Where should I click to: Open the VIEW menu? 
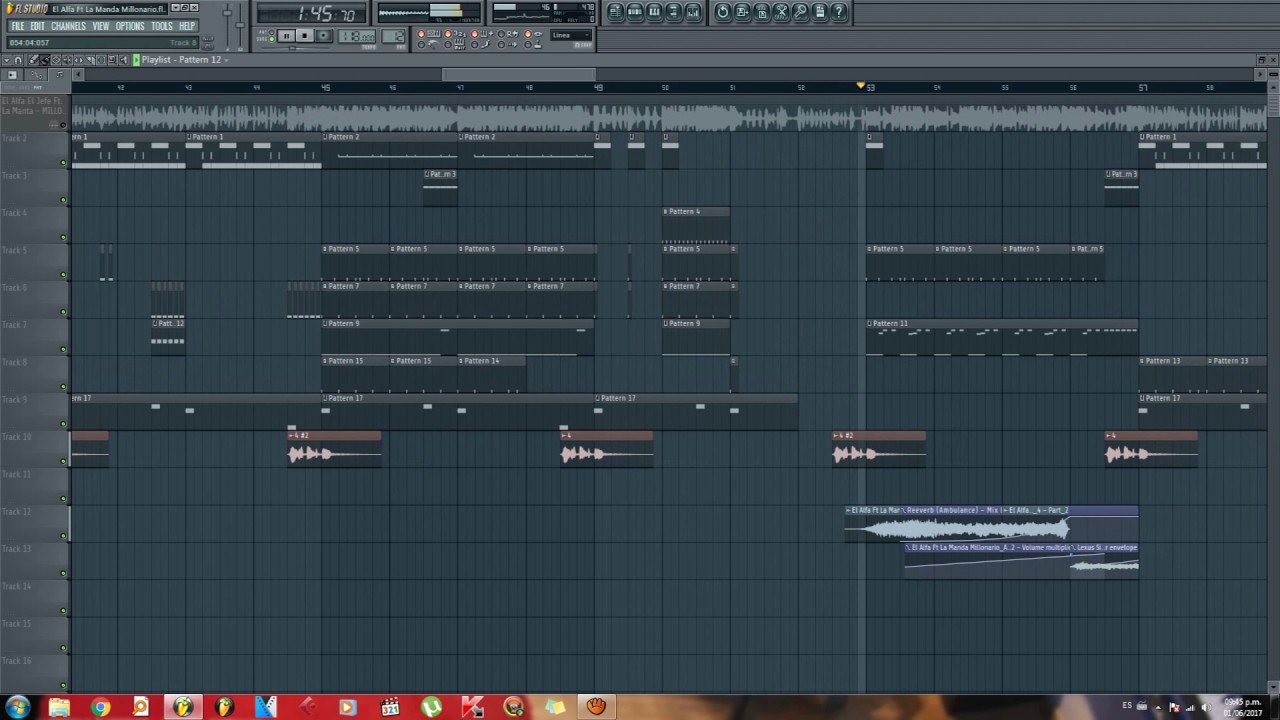coord(100,26)
